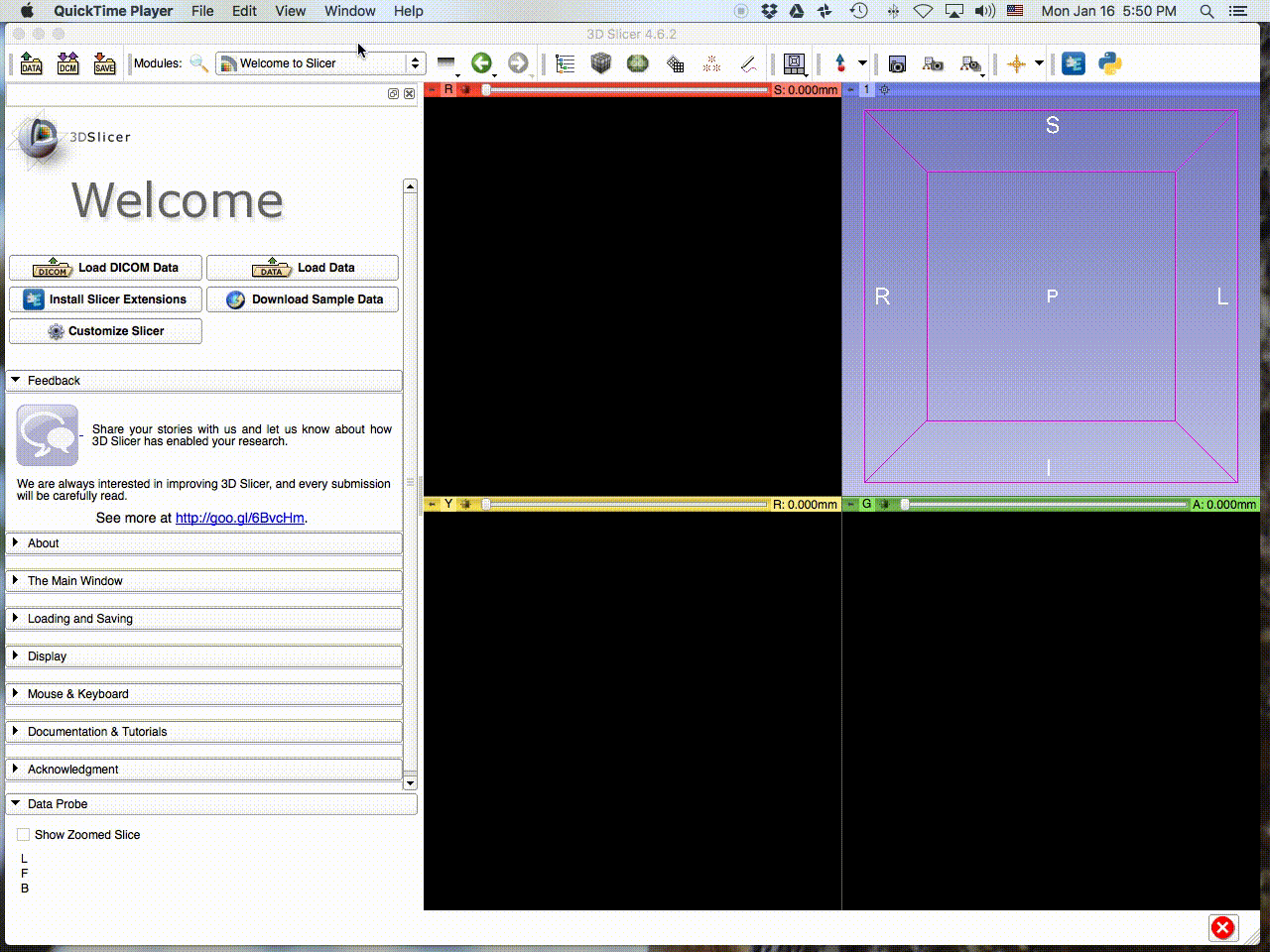Click the scene view capture icon
Viewport: 1270px width, 952px height.
point(933,63)
